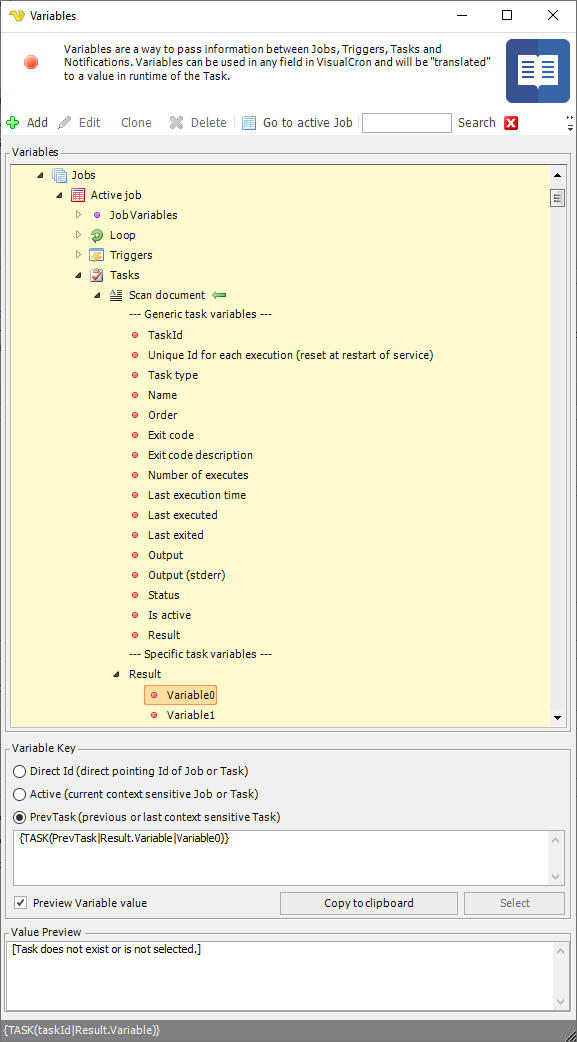Viewport: 577px width, 1042px height.
Task: Click the Loop green arrows icon
Action: tap(97, 235)
